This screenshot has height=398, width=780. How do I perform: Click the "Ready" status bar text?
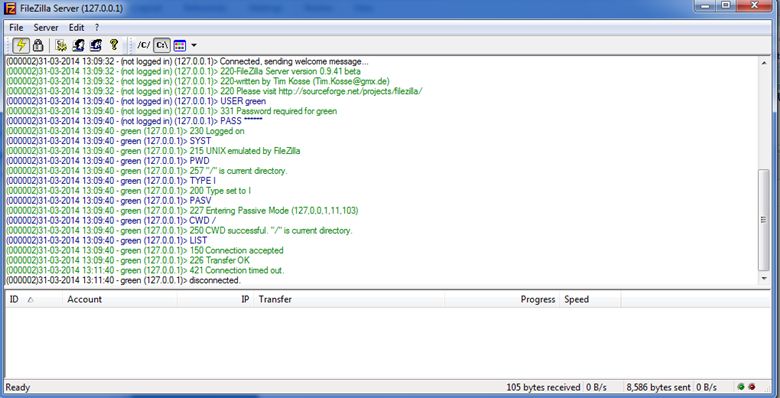coord(17,387)
